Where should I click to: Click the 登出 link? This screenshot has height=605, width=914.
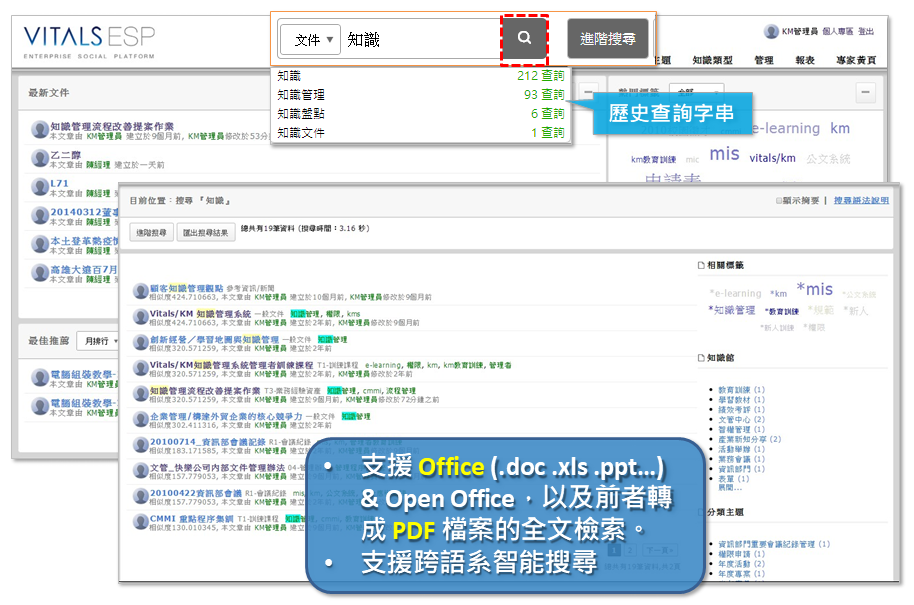866,31
